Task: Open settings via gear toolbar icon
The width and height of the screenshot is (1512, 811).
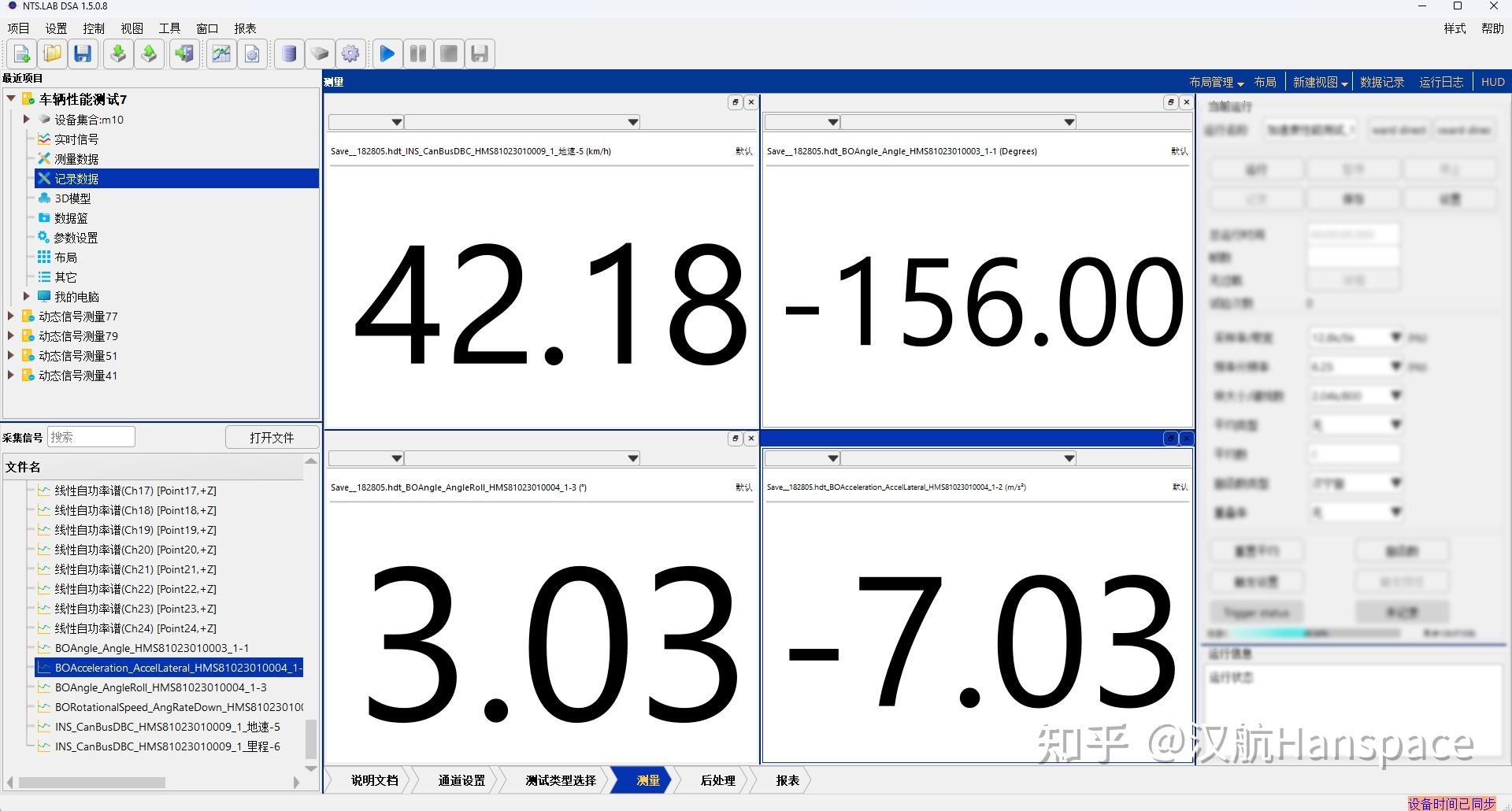Action: [x=350, y=54]
